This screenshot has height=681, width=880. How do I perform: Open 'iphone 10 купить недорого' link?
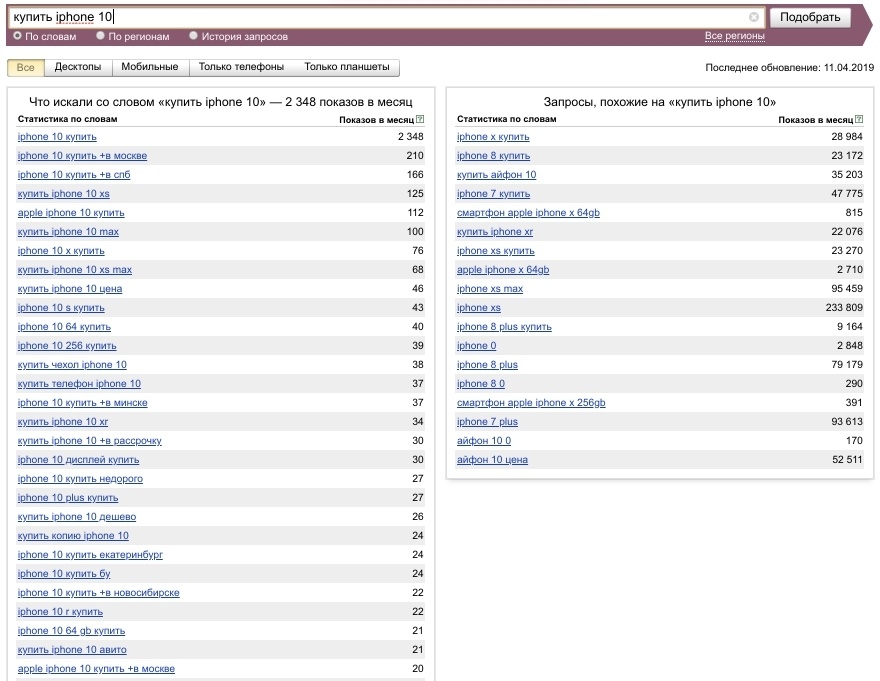point(80,479)
